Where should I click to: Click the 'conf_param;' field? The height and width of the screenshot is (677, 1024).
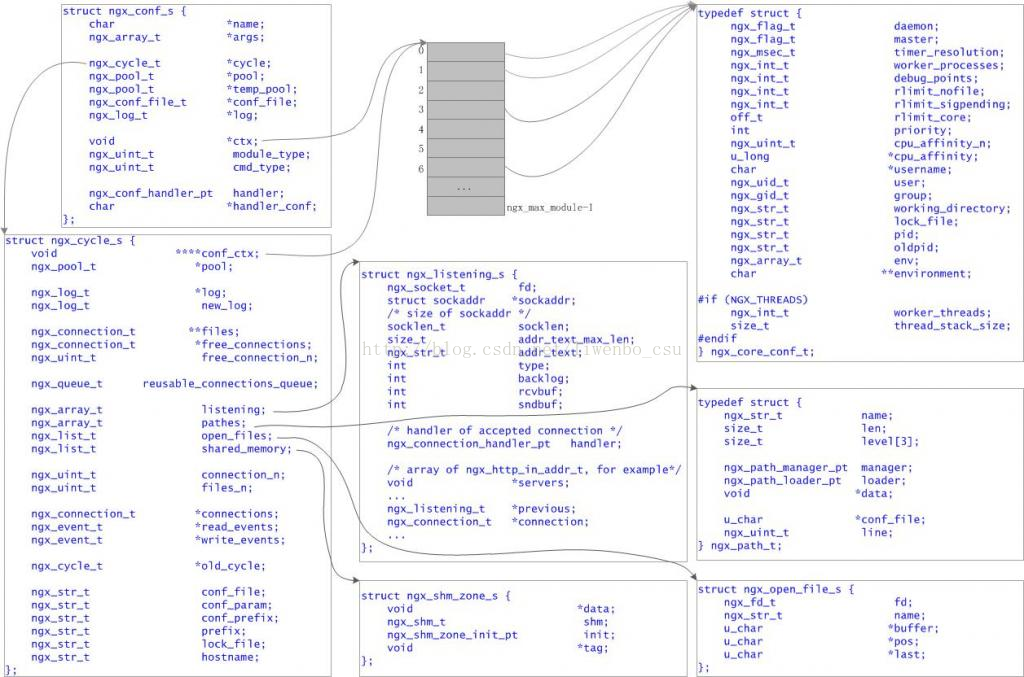[236, 606]
